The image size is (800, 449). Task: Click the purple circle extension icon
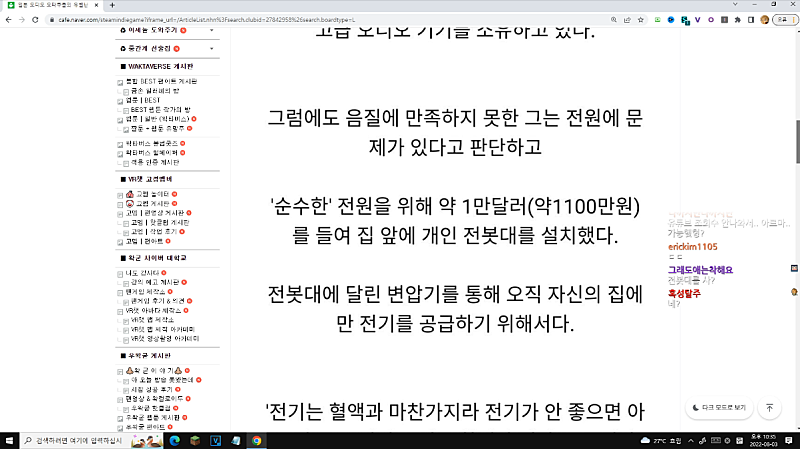point(711,20)
